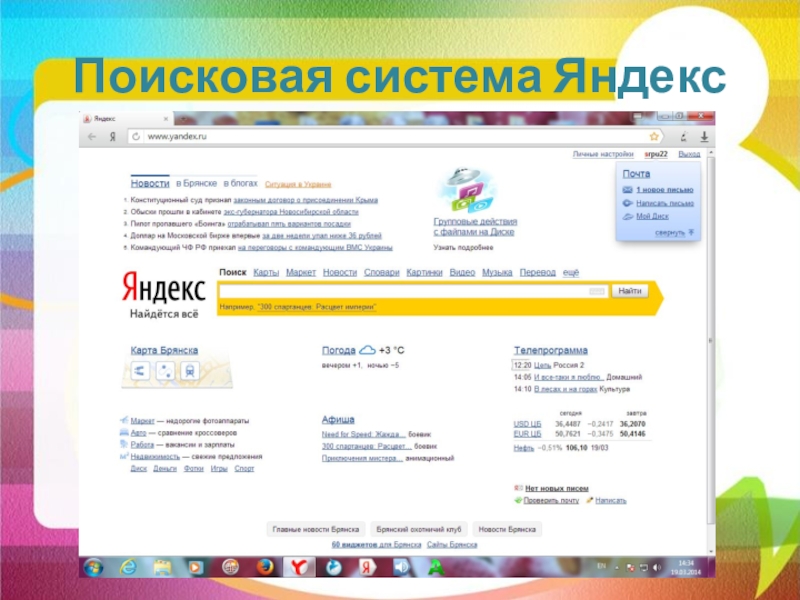Click the volume speaker in system tray

tap(657, 567)
